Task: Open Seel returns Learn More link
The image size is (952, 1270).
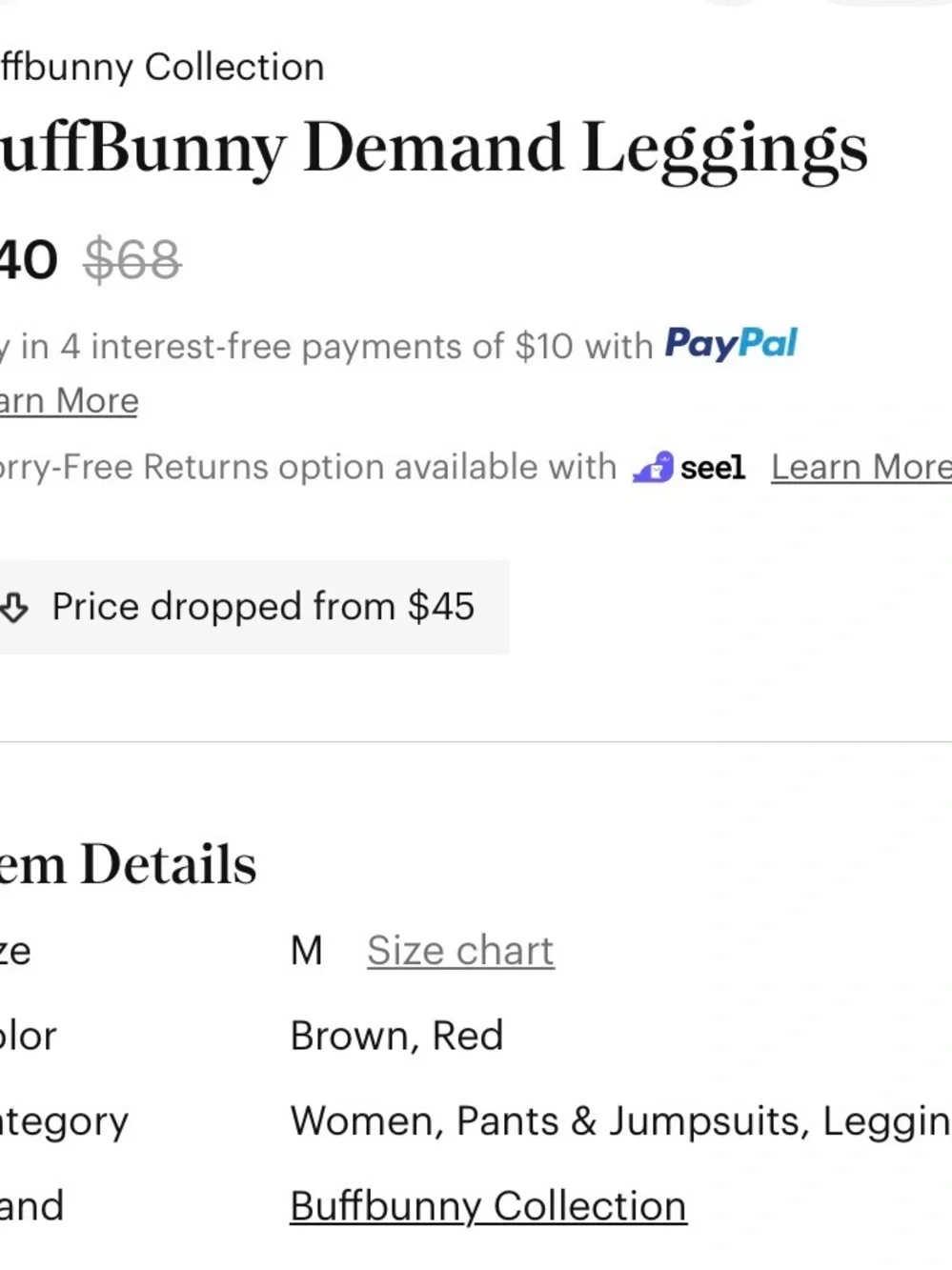Action: click(860, 468)
